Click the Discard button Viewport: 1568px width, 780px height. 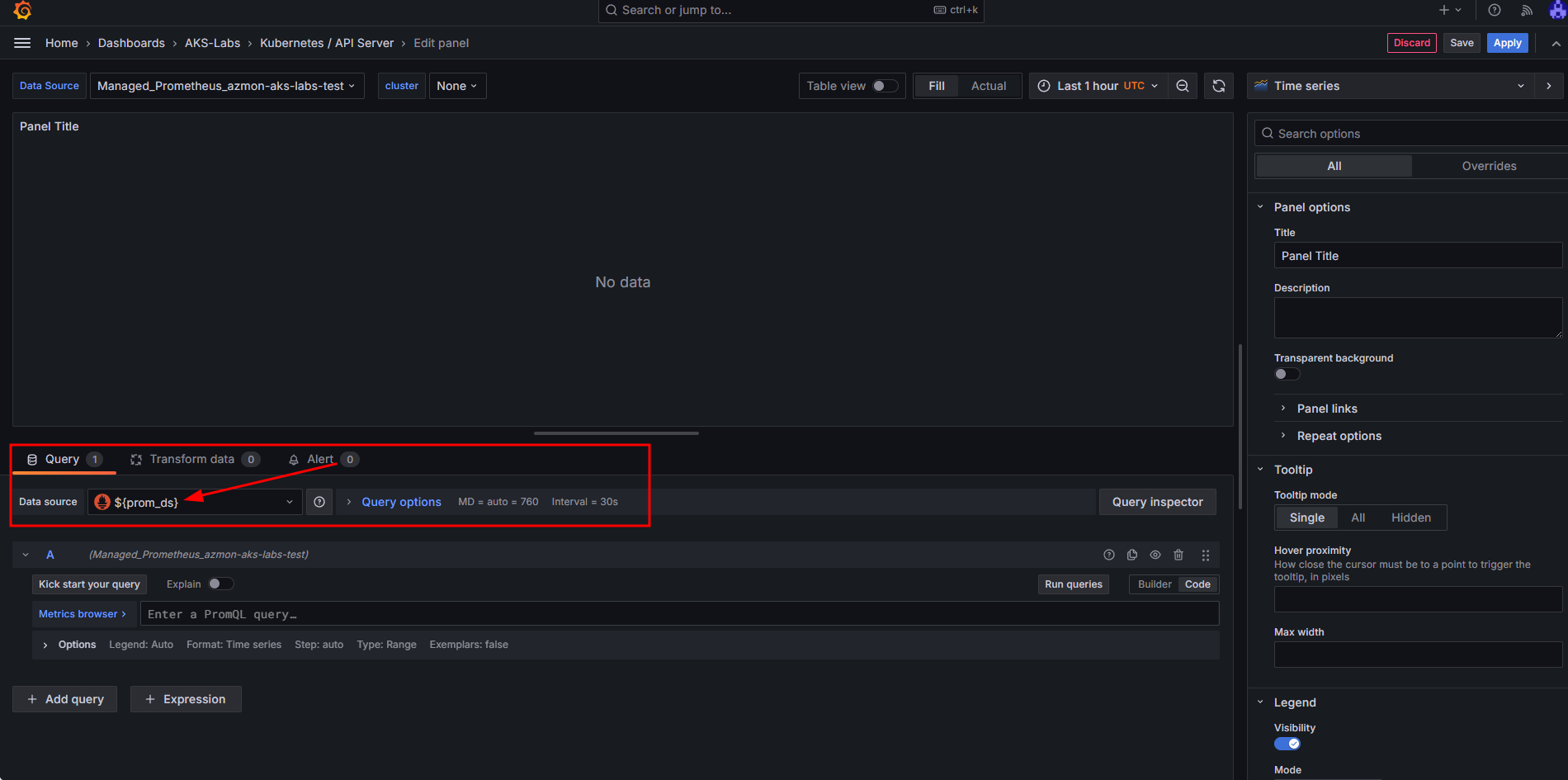pos(1412,43)
